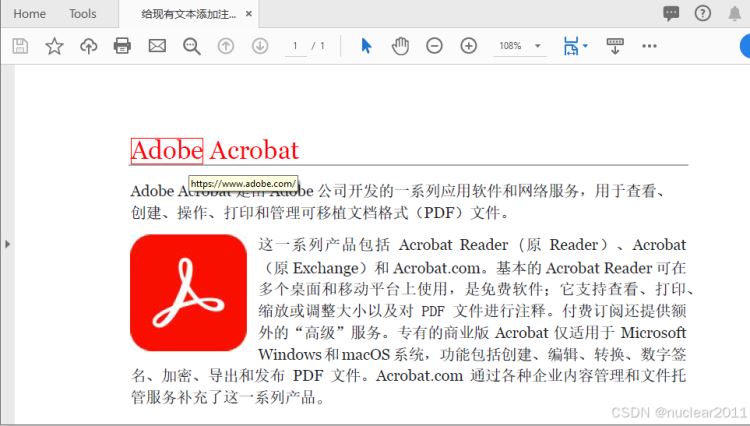Zoom out with minus icon
750x426 pixels.
coord(434,46)
